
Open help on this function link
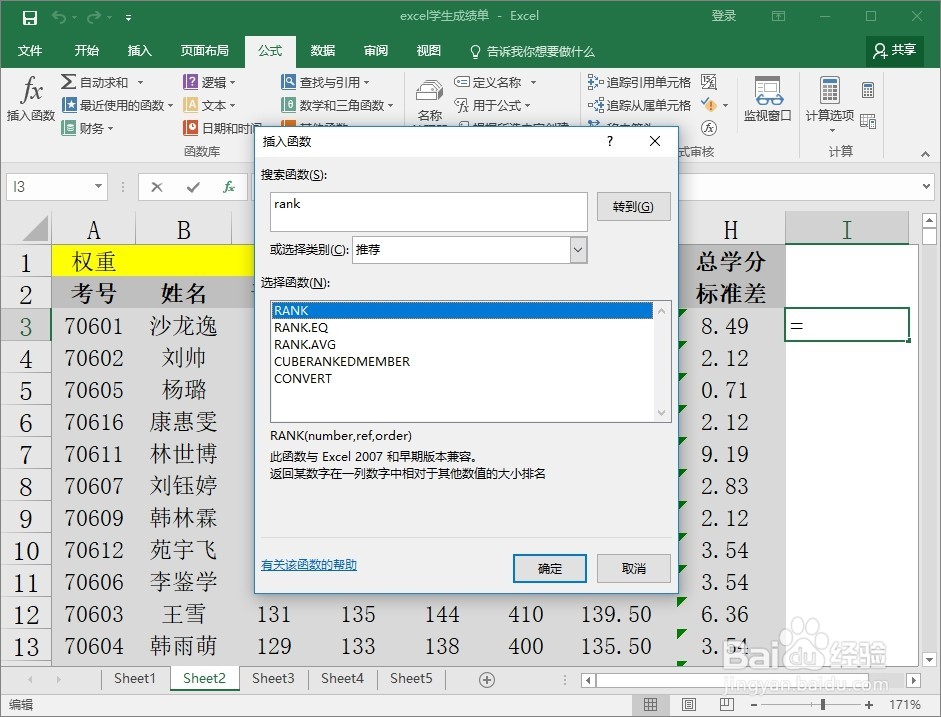point(309,565)
